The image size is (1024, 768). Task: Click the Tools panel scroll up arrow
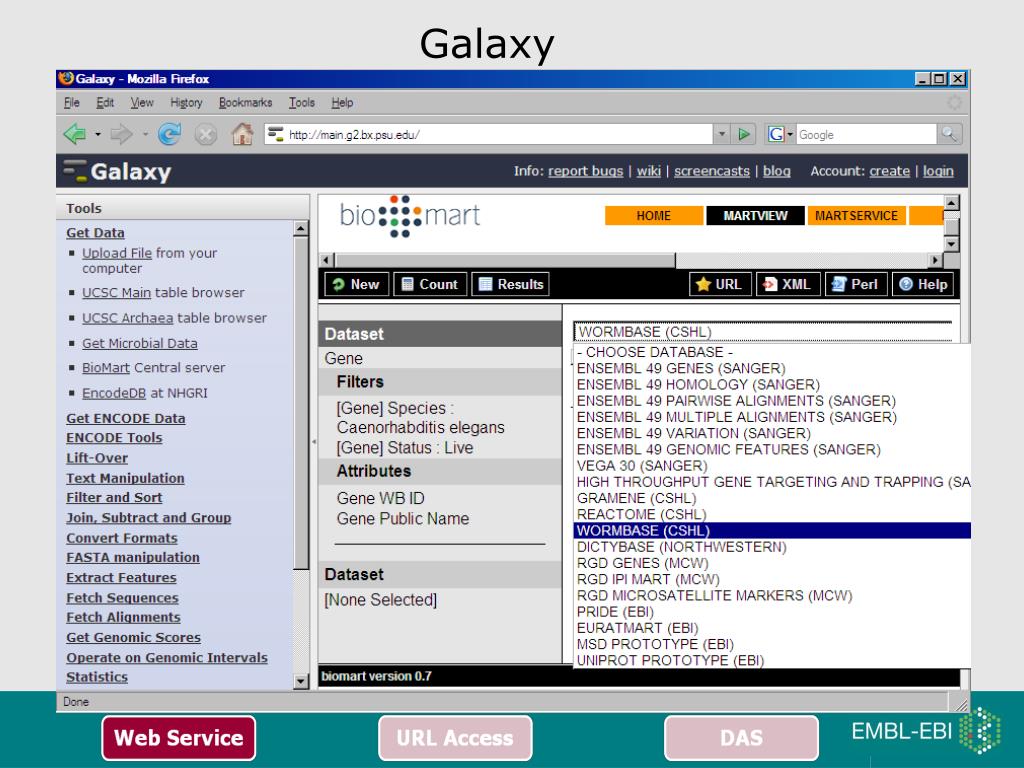(300, 229)
